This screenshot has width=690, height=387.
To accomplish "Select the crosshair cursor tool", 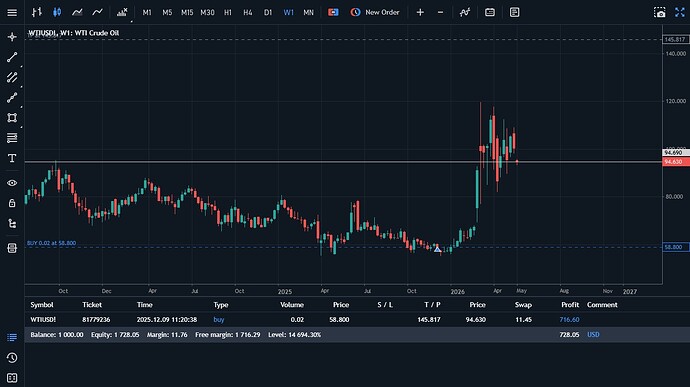I will (12, 37).
